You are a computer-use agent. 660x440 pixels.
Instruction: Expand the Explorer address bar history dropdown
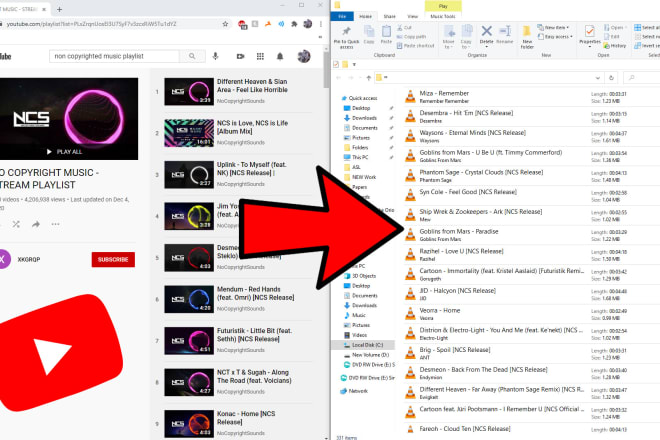[598, 77]
